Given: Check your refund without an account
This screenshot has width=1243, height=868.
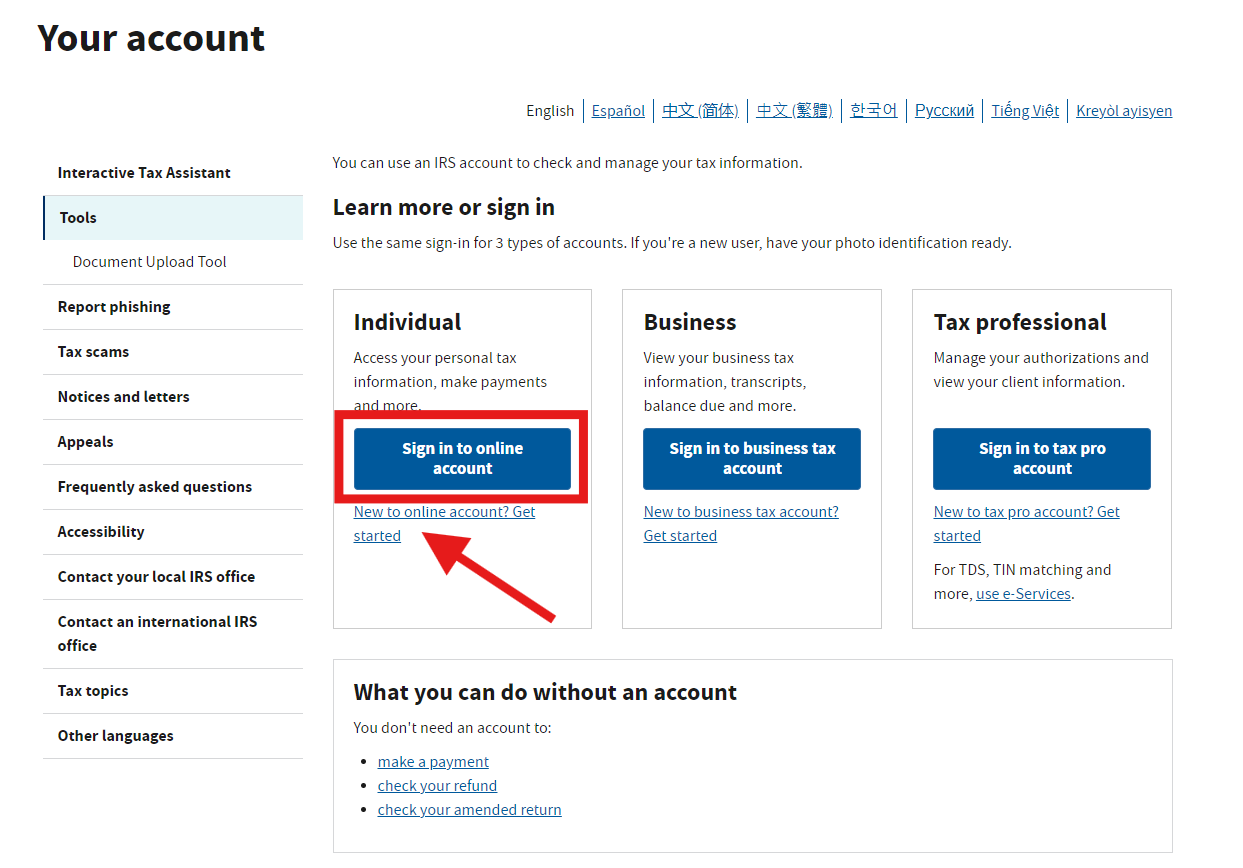Looking at the screenshot, I should coord(437,785).
